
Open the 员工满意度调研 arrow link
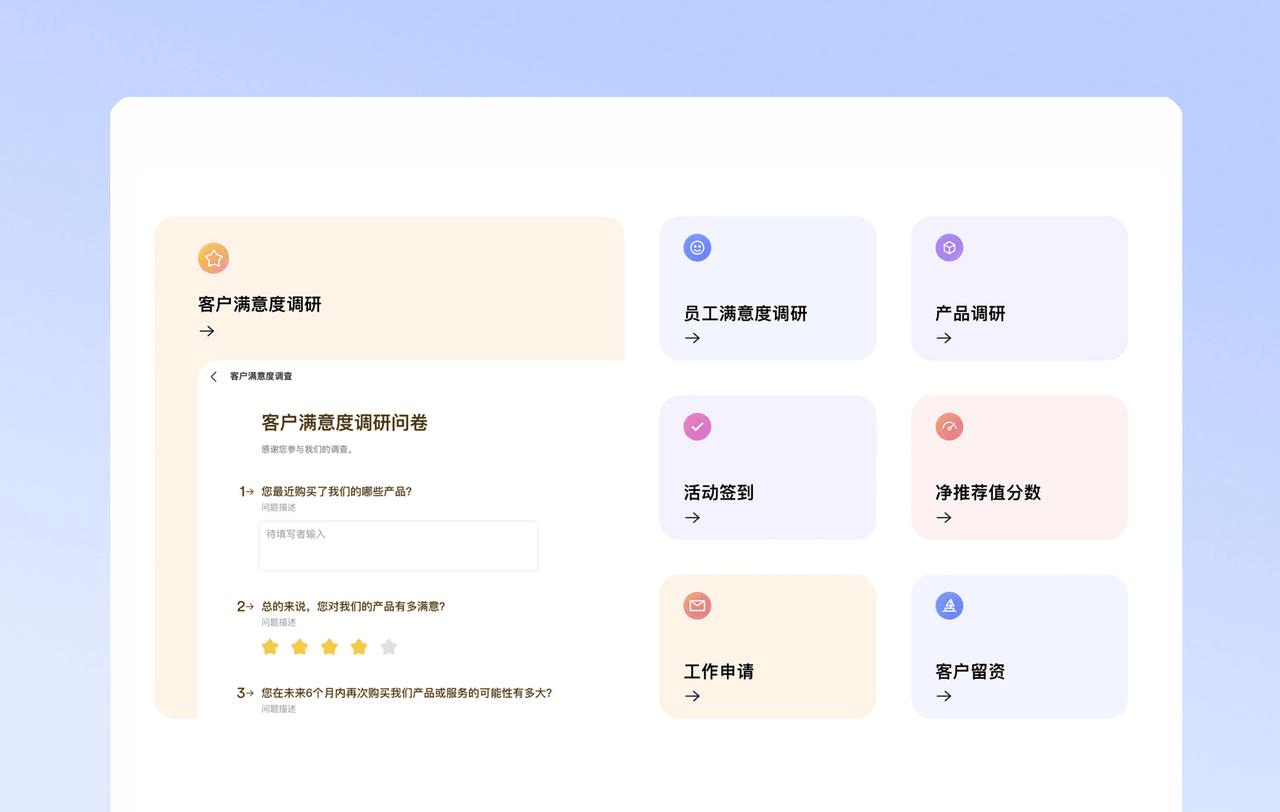click(x=692, y=338)
